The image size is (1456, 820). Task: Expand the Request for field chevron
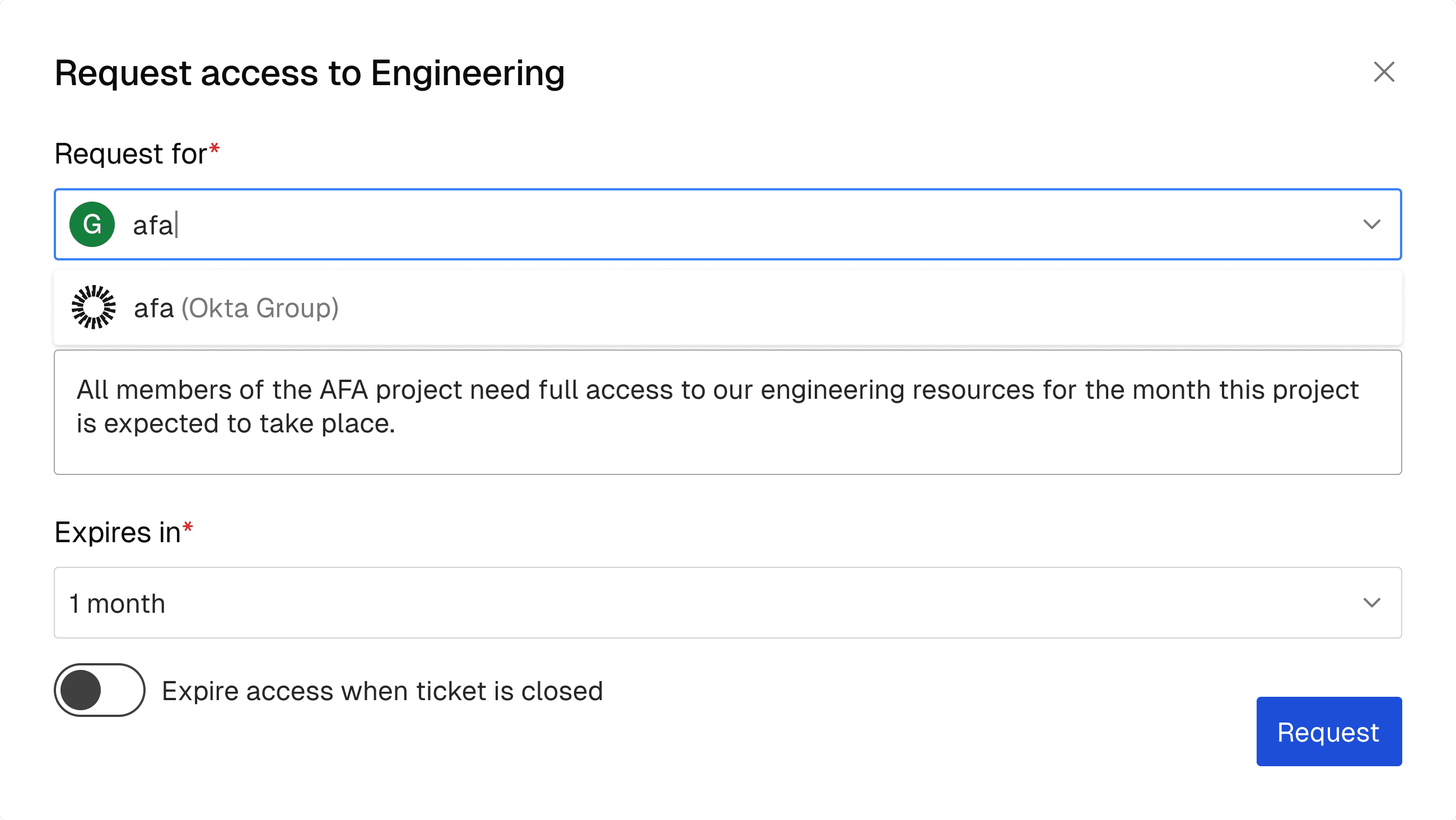point(1371,225)
